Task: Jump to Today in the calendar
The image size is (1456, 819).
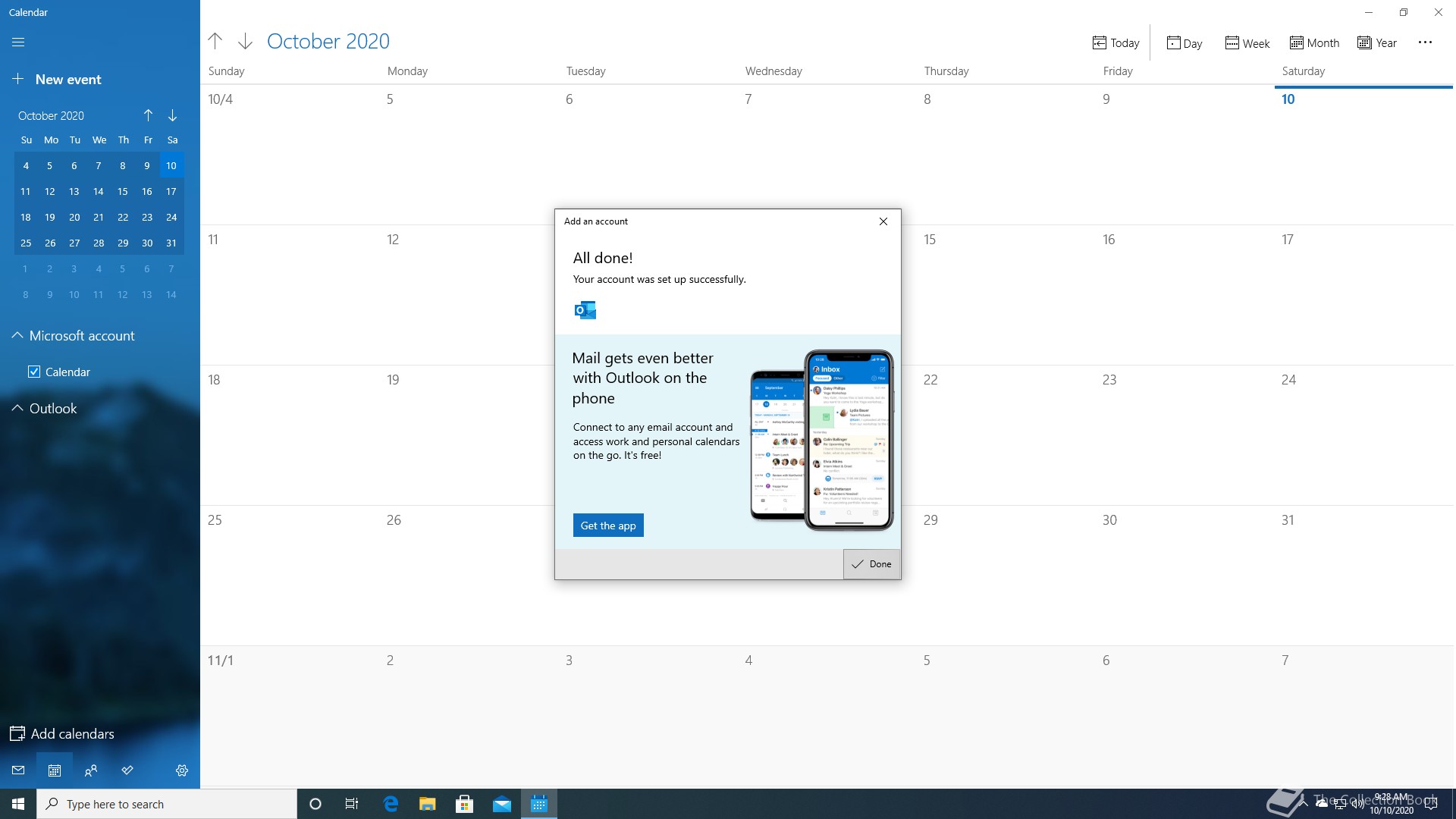Action: [x=1116, y=43]
